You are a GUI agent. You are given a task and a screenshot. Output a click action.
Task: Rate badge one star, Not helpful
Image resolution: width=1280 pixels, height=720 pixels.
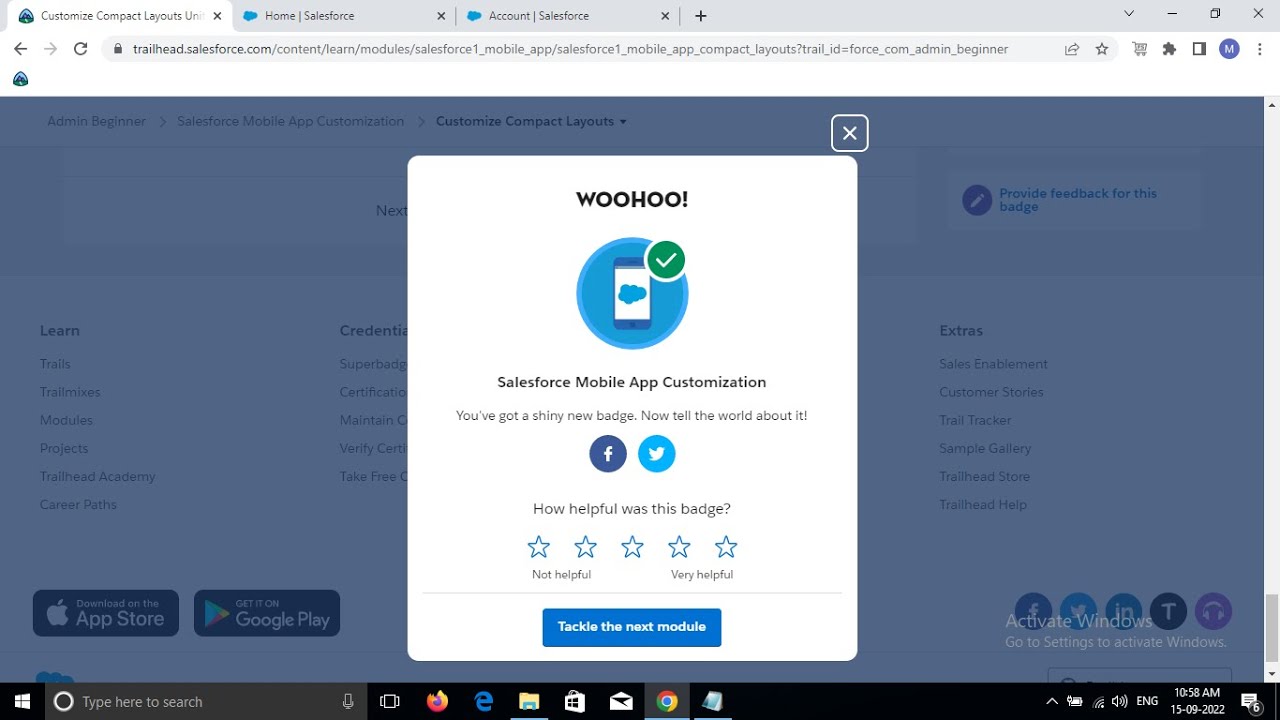tap(539, 547)
